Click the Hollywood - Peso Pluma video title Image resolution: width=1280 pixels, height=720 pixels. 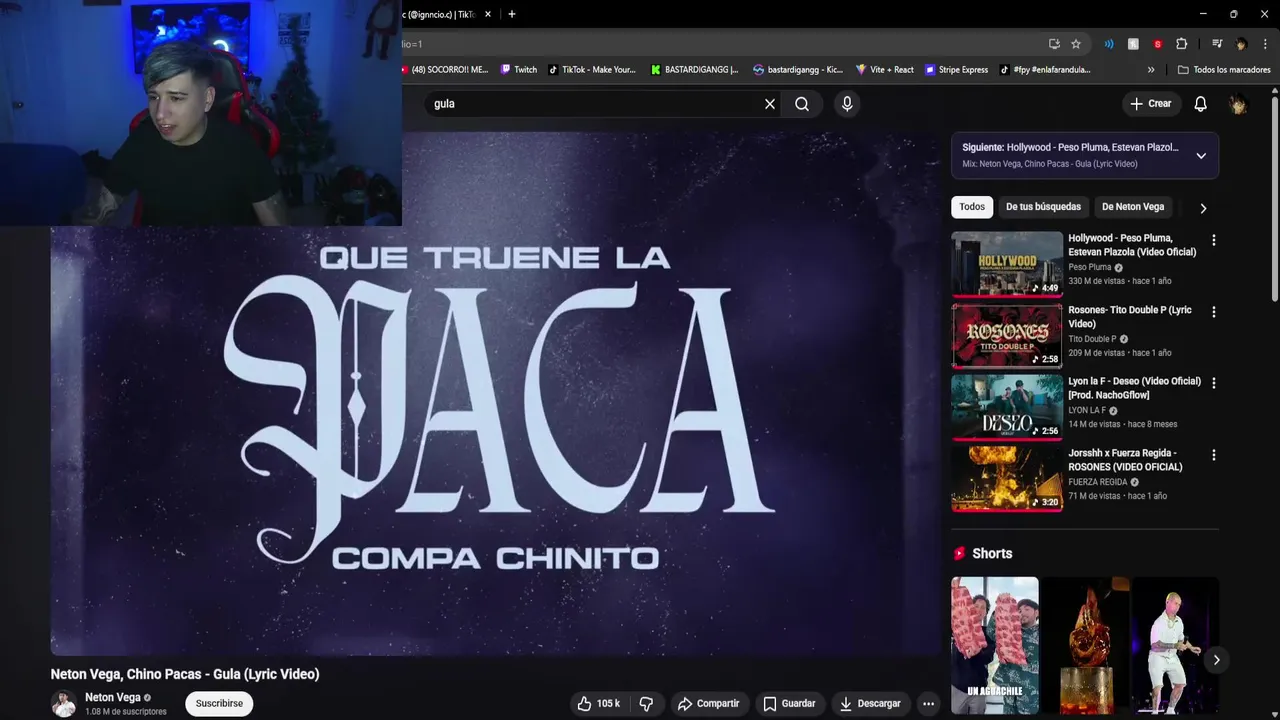coord(1132,245)
